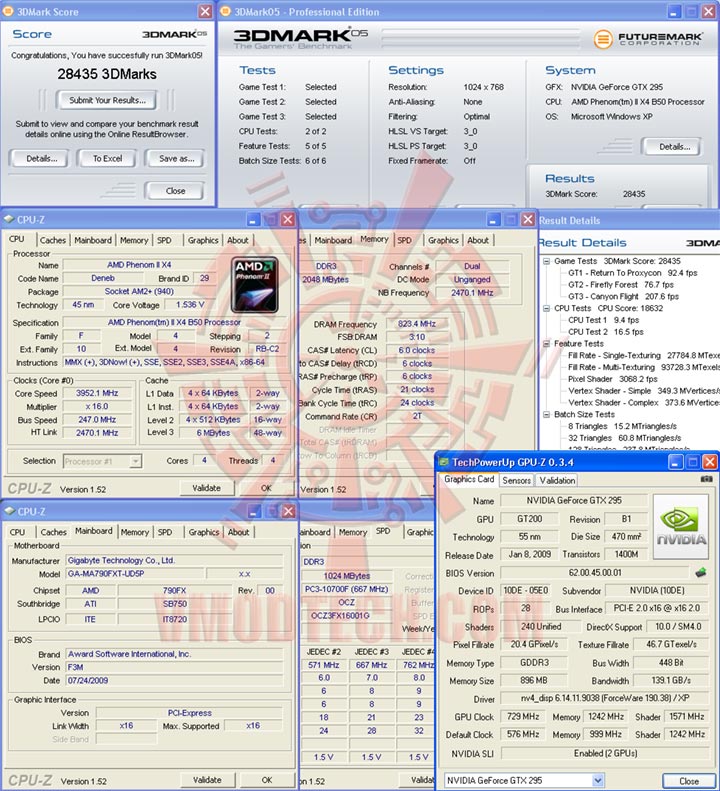Click the BIOS save chip icon in GPU-Z
This screenshot has height=791, width=720.
pos(700,573)
